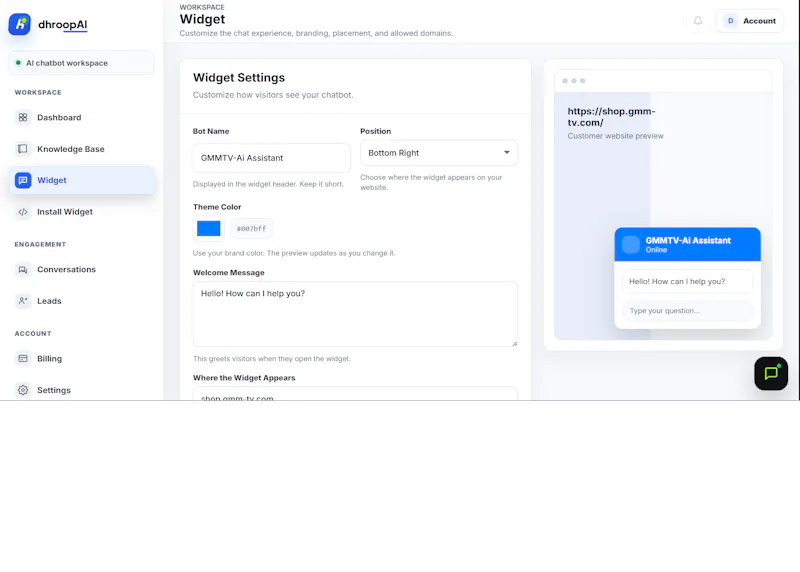
Task: Click the preview URL https://shop.gmm-tv.com/
Action: pyautogui.click(x=611, y=117)
